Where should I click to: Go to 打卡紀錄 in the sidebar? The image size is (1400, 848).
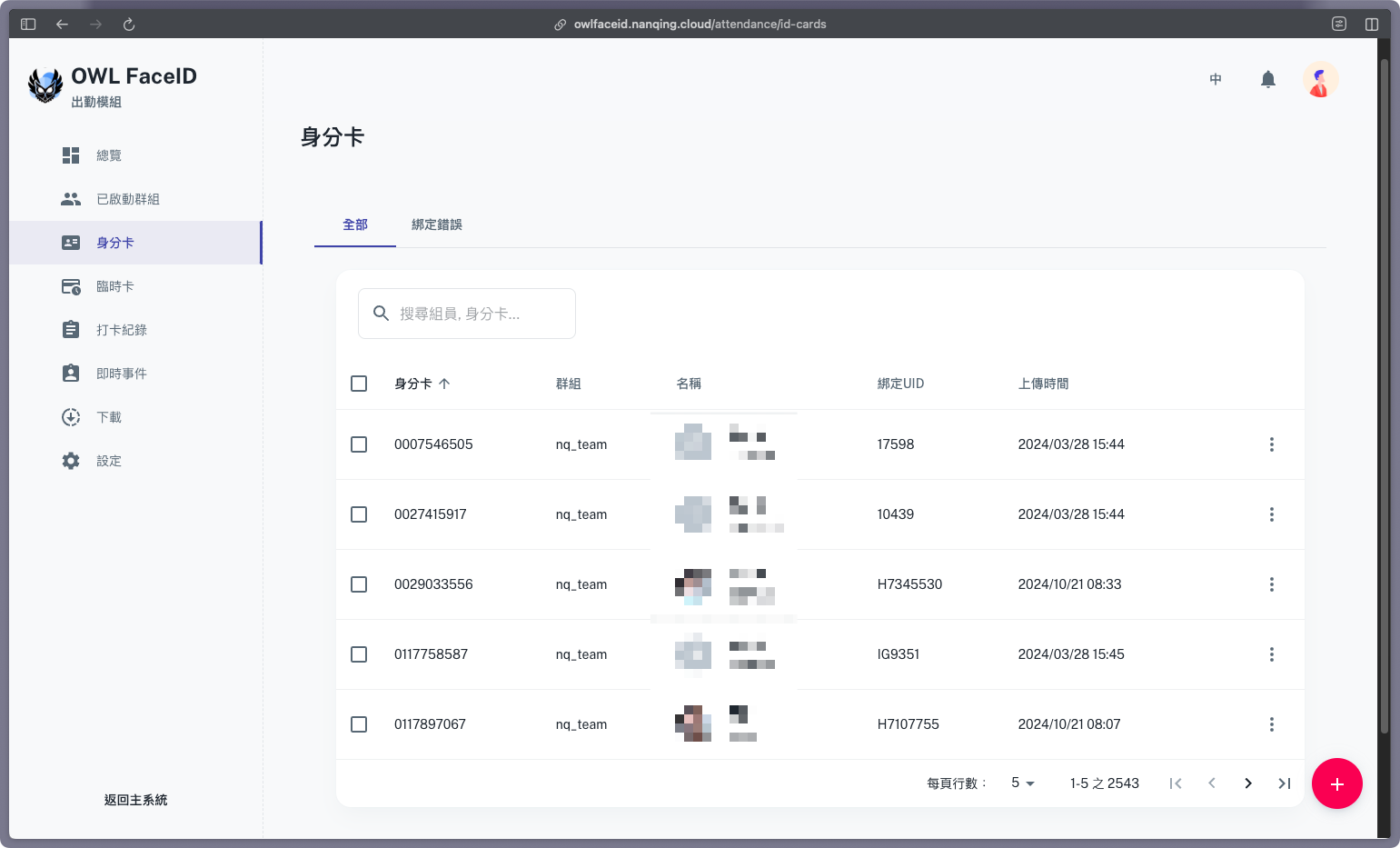click(121, 330)
